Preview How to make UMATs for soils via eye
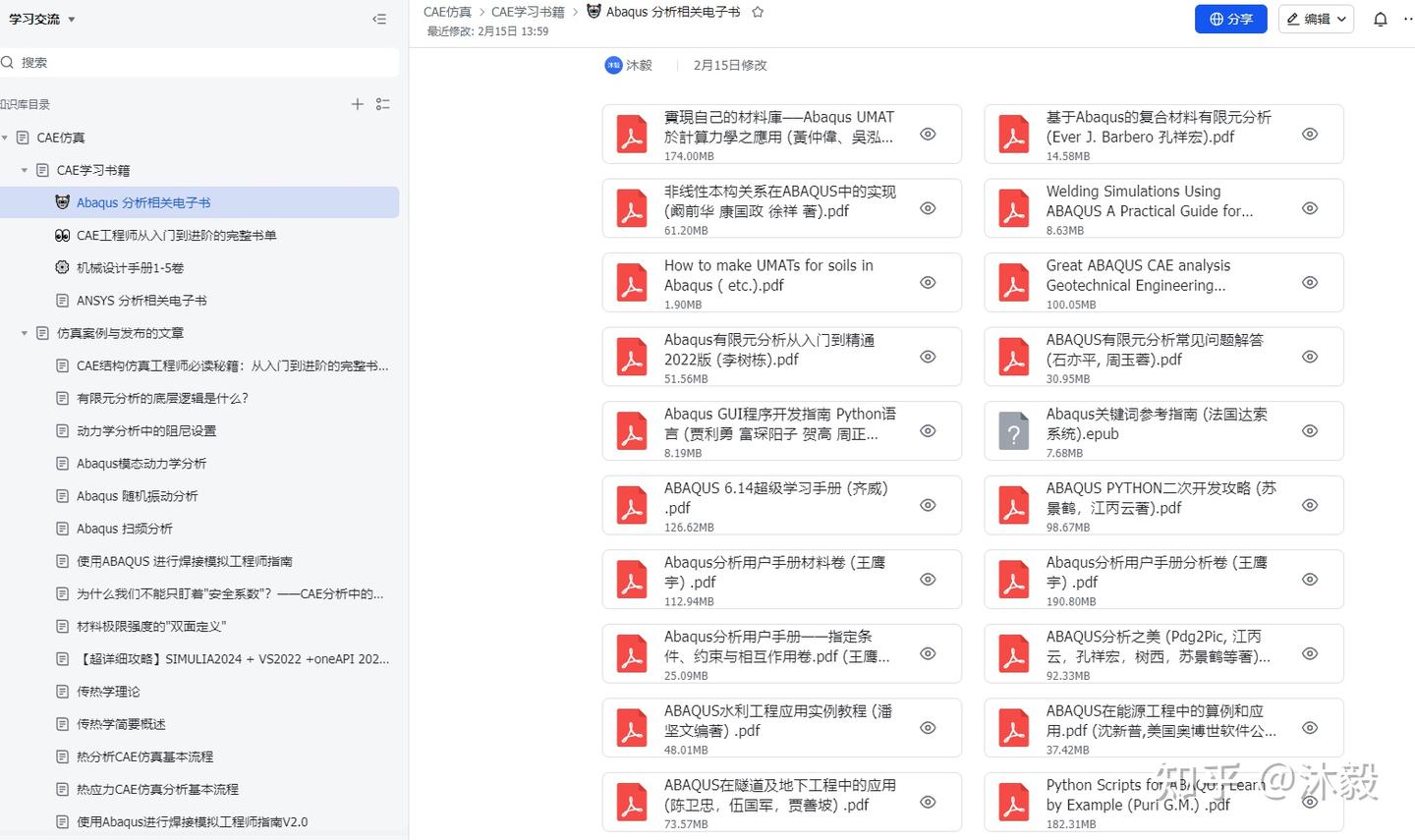Screen dimensions: 1415x840 (928, 282)
